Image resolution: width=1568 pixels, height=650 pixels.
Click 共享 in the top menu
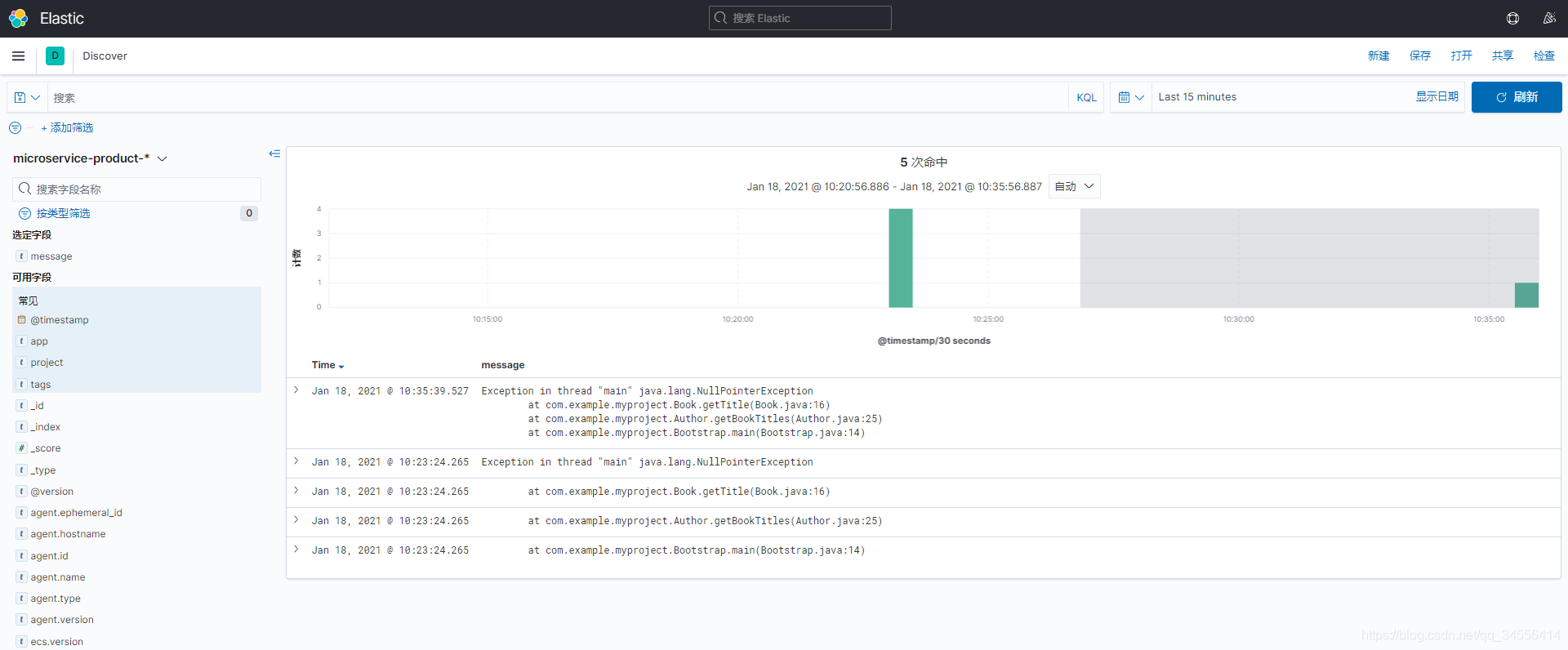(x=1503, y=56)
